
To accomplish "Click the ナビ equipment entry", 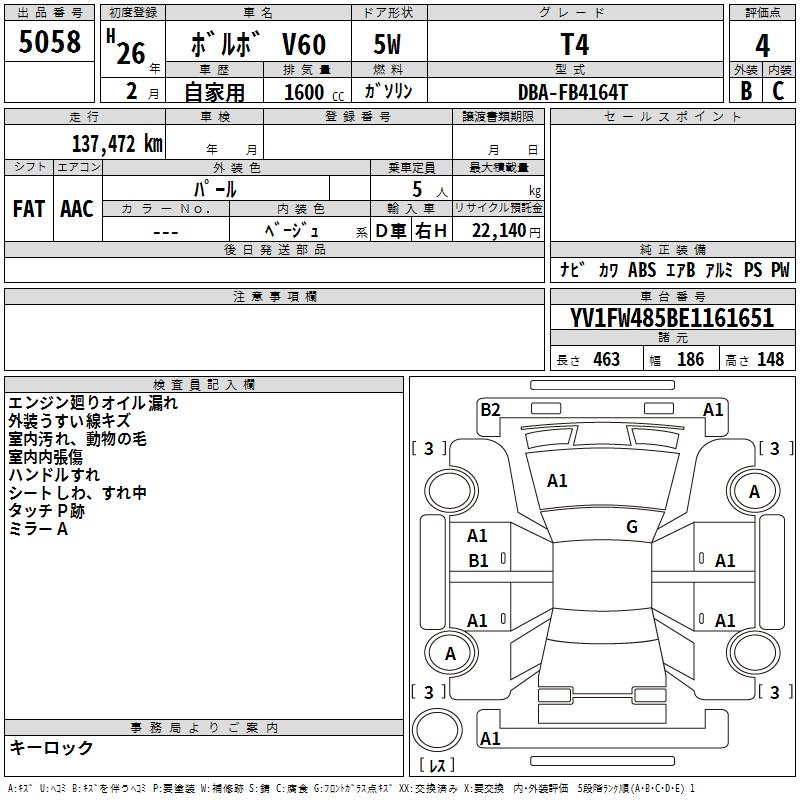I will tap(572, 269).
